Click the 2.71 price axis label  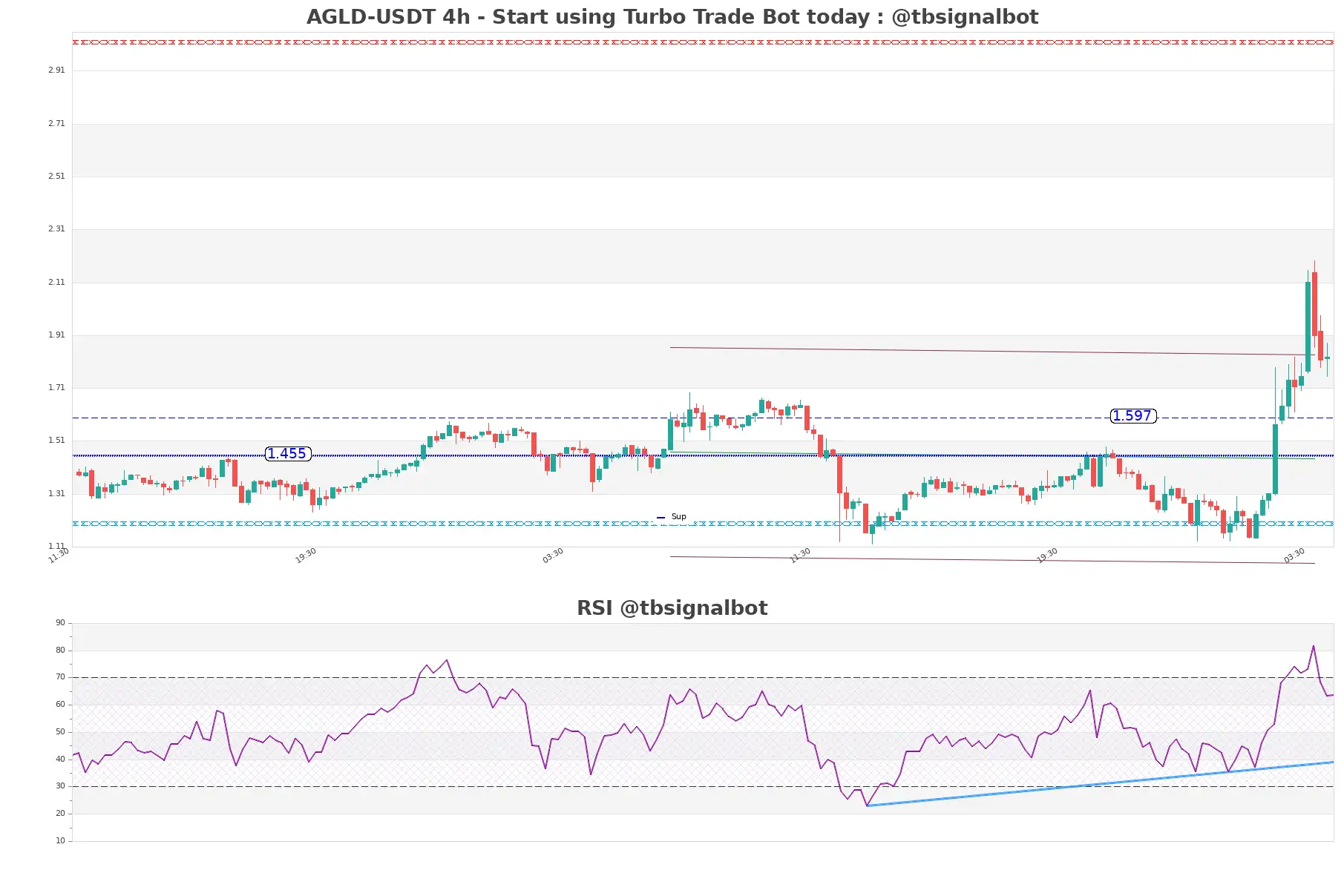click(x=56, y=124)
